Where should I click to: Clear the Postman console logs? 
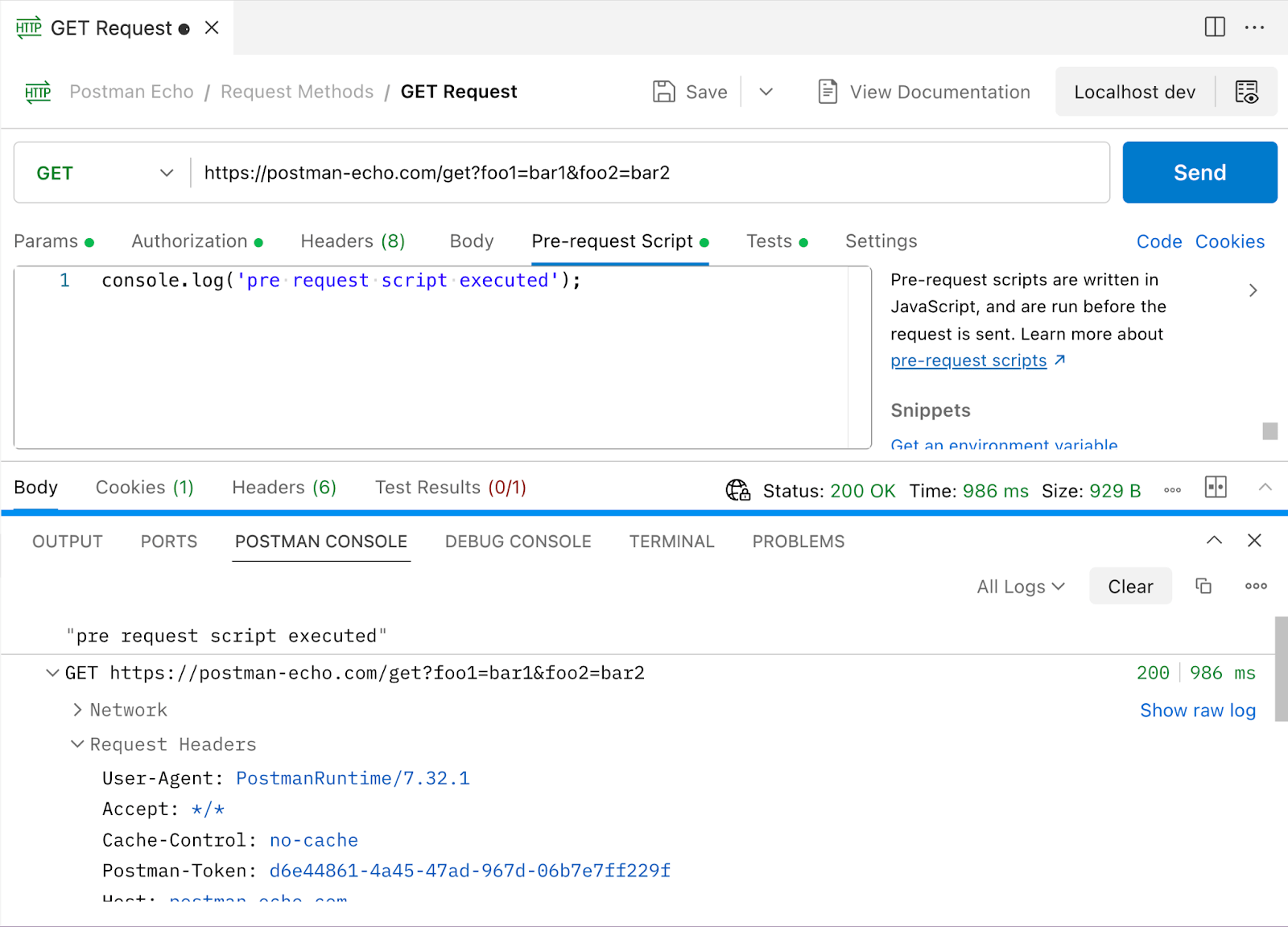(1130, 587)
